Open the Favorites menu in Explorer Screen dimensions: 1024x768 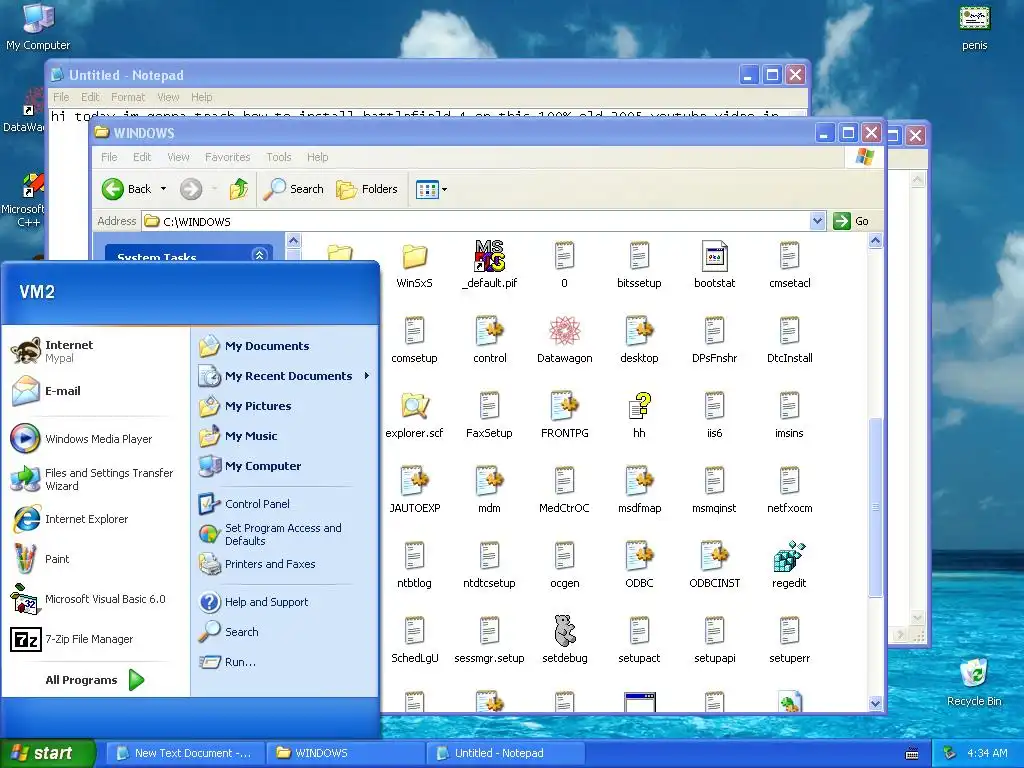click(x=227, y=157)
